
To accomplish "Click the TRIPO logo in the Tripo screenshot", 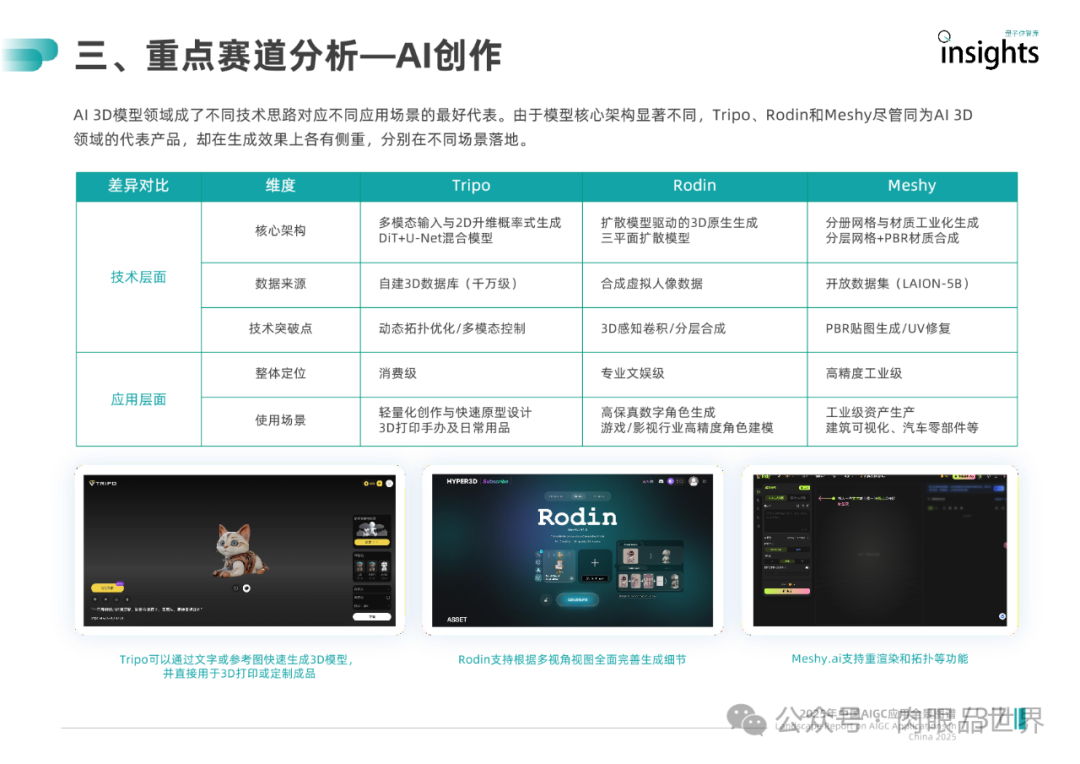I will coord(103,484).
